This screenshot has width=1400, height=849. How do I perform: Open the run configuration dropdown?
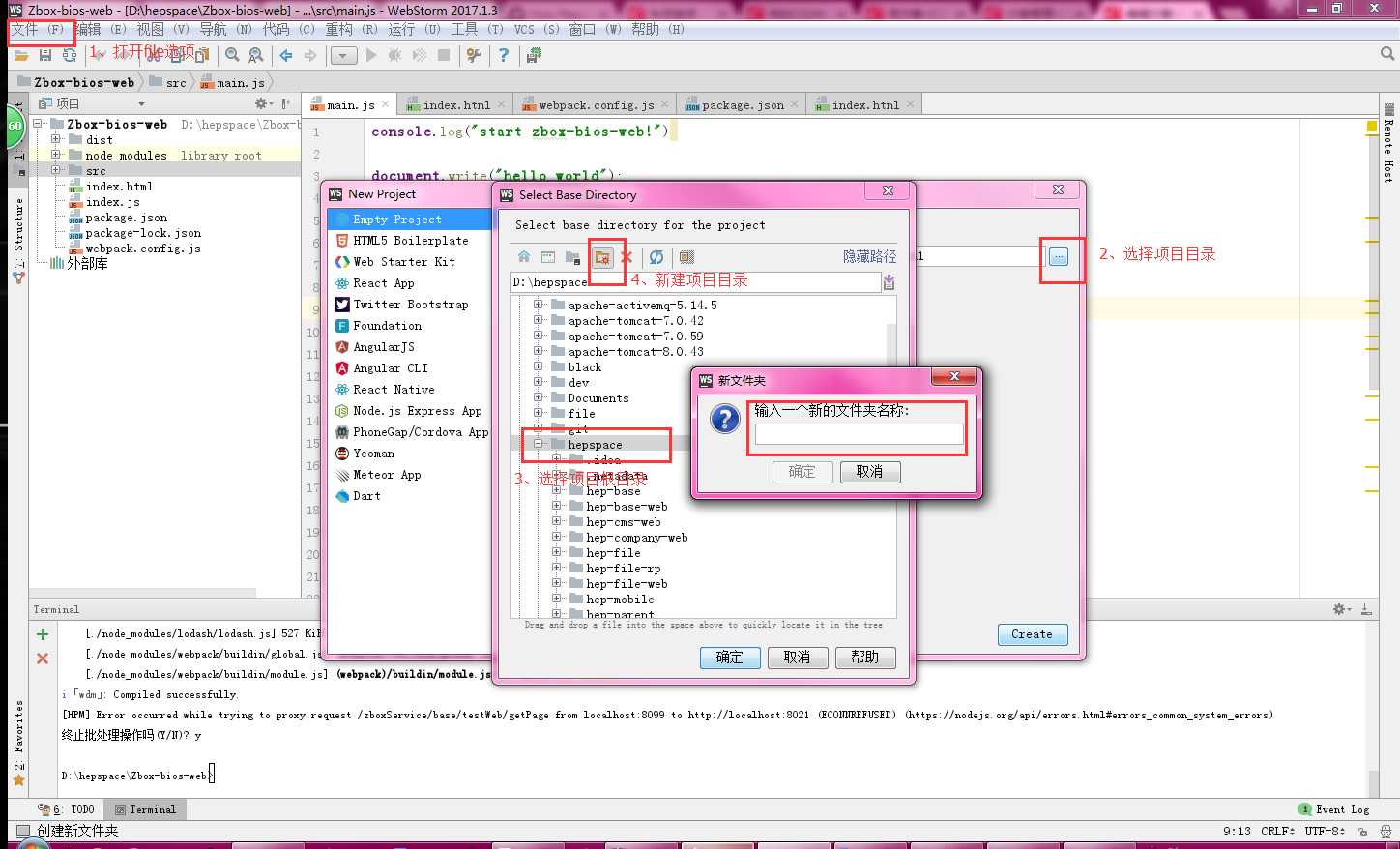point(343,56)
